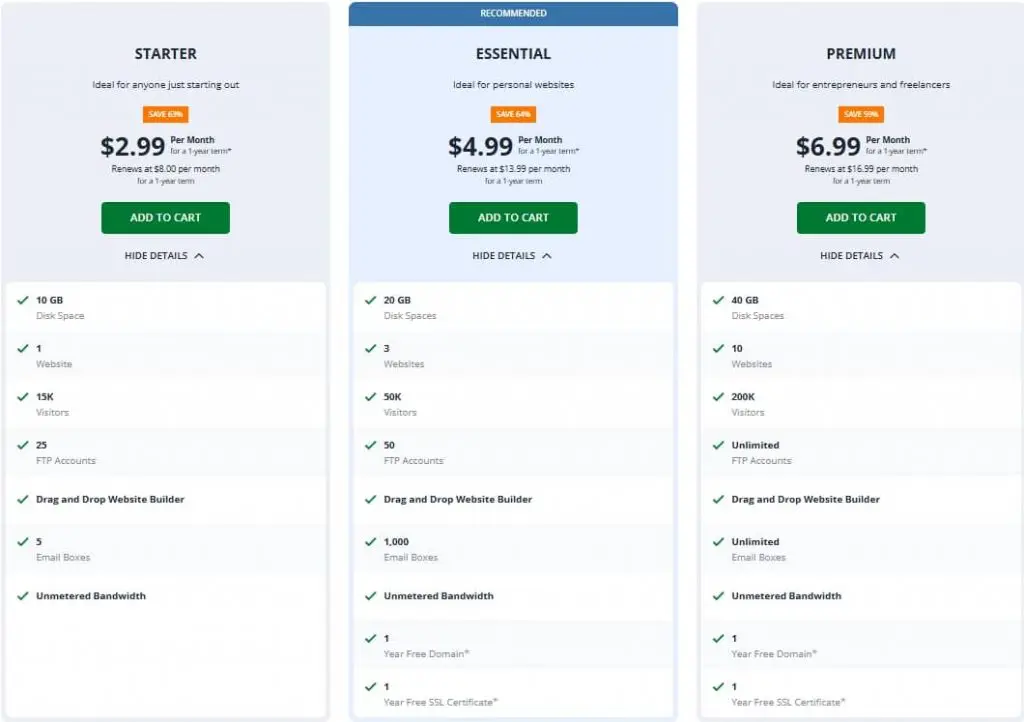Click checkmark beside Starter's 25 FTP Accounts
Image resolution: width=1024 pixels, height=722 pixels.
[24, 443]
